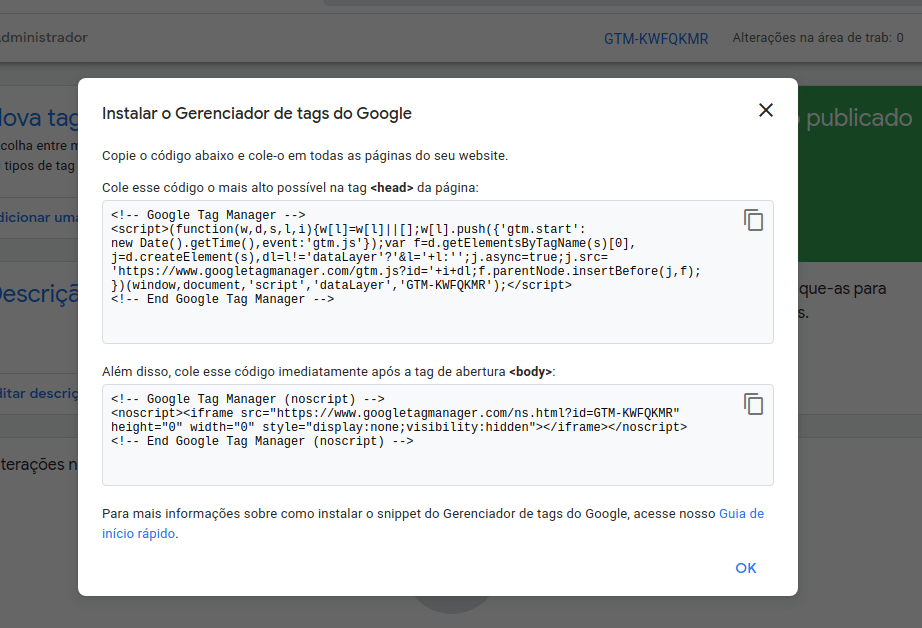
Task: Click the 'Administrador' tab label behind dialog
Action: point(44,38)
